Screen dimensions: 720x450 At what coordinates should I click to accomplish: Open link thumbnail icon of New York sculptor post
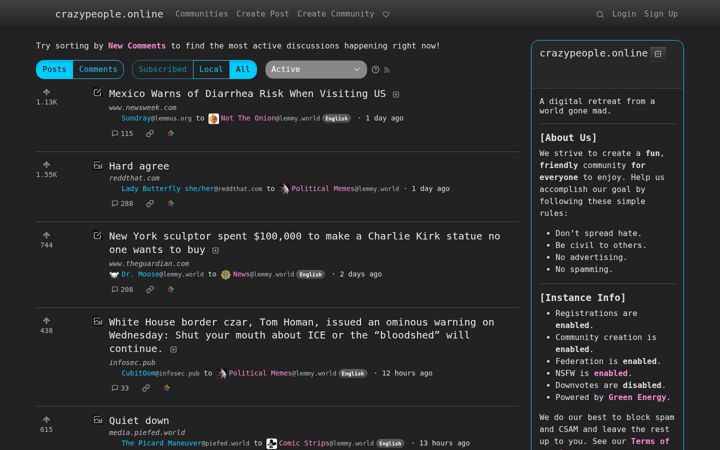[97, 235]
